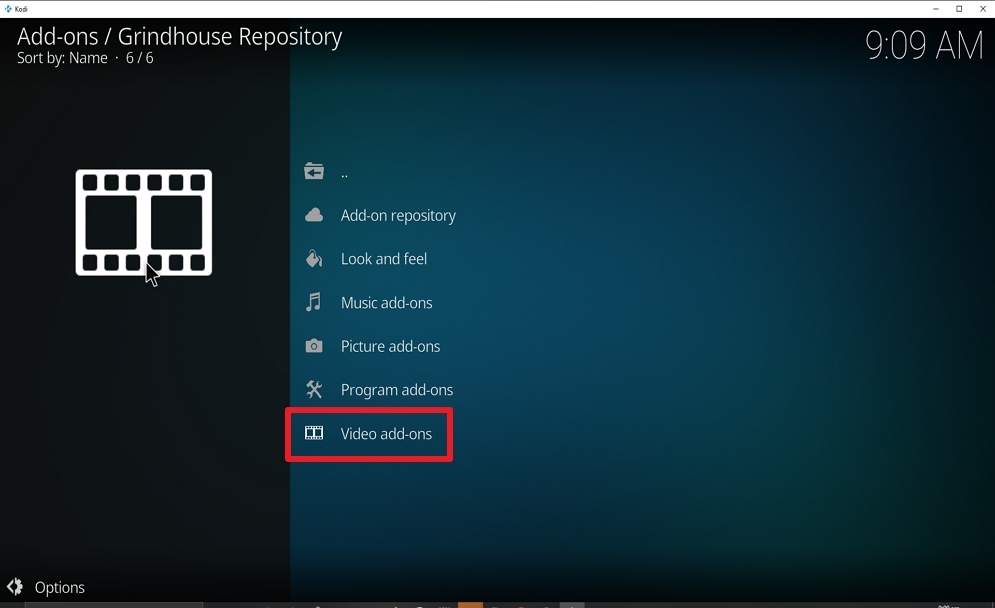Image resolution: width=995 pixels, height=608 pixels.
Task: Open Video add-ons category
Action: click(x=386, y=433)
